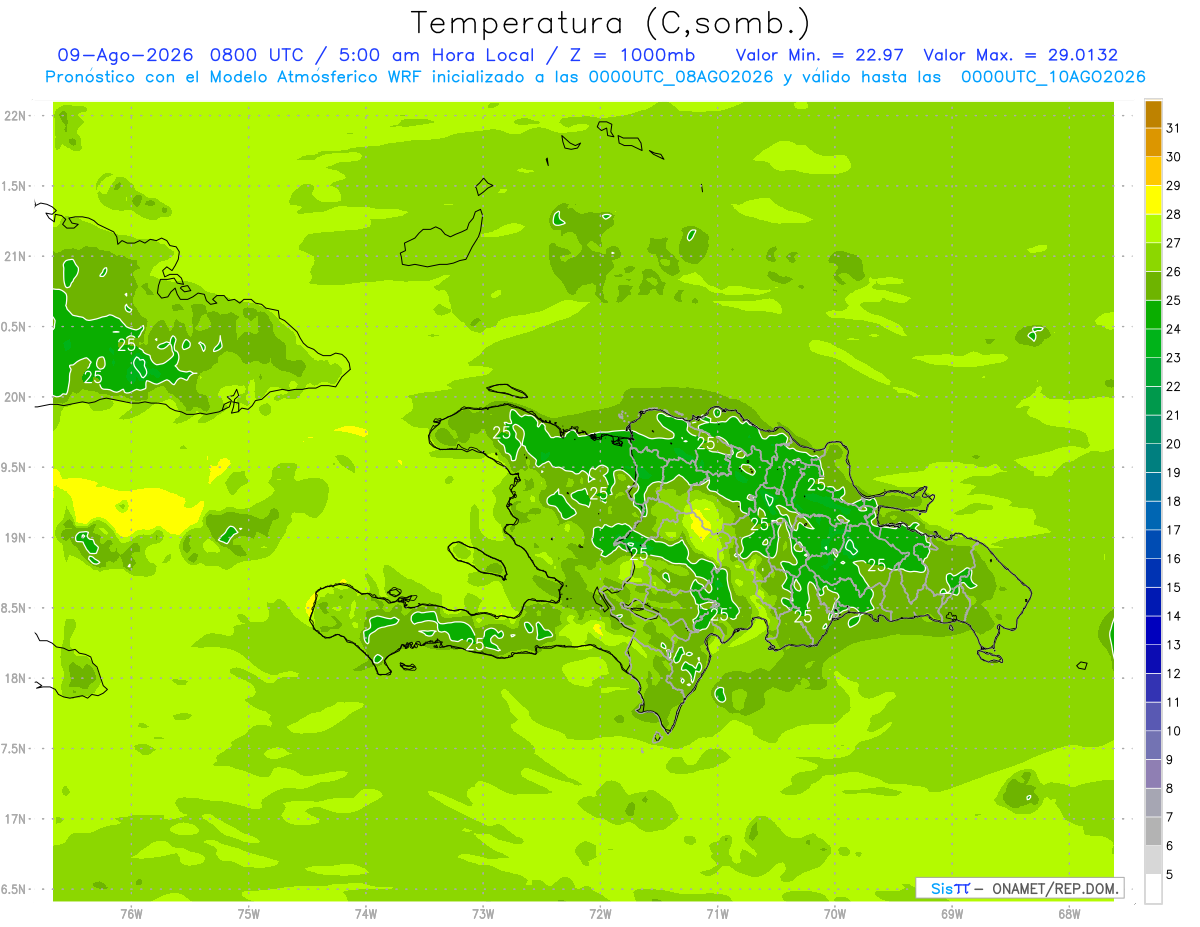This screenshot has width=1200, height=927.
Task: Click the "69W" longitude axis label
Action: point(952,913)
